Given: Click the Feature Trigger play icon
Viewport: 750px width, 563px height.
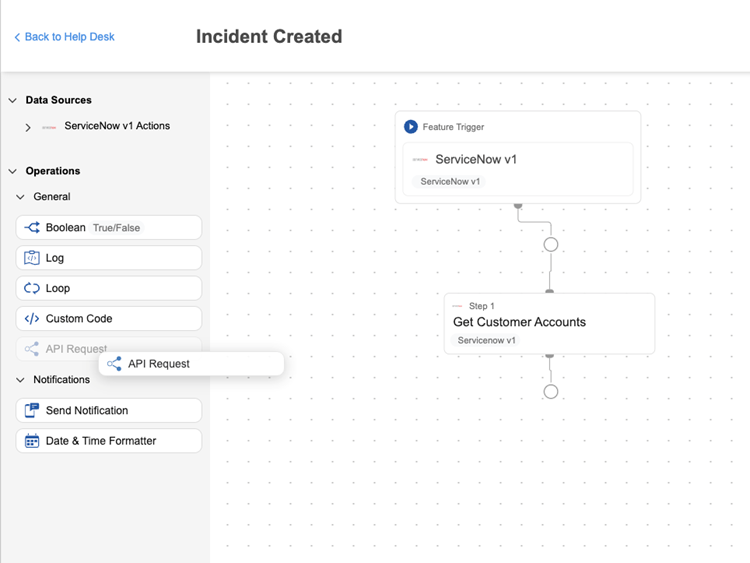Looking at the screenshot, I should (411, 127).
